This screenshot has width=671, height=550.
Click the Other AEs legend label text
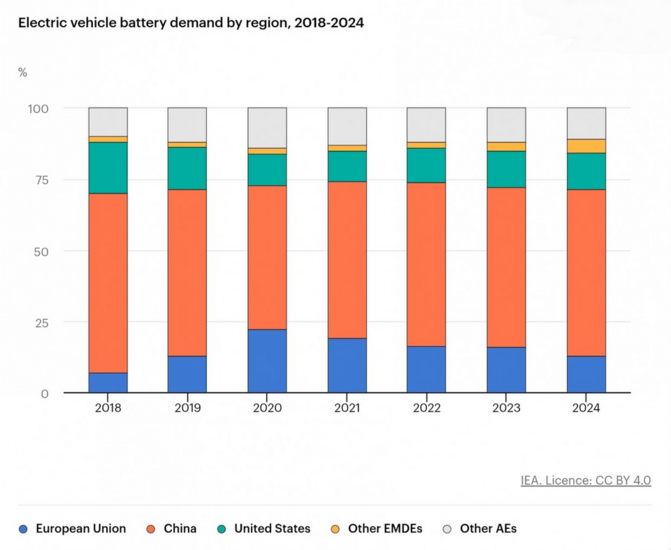(x=488, y=528)
